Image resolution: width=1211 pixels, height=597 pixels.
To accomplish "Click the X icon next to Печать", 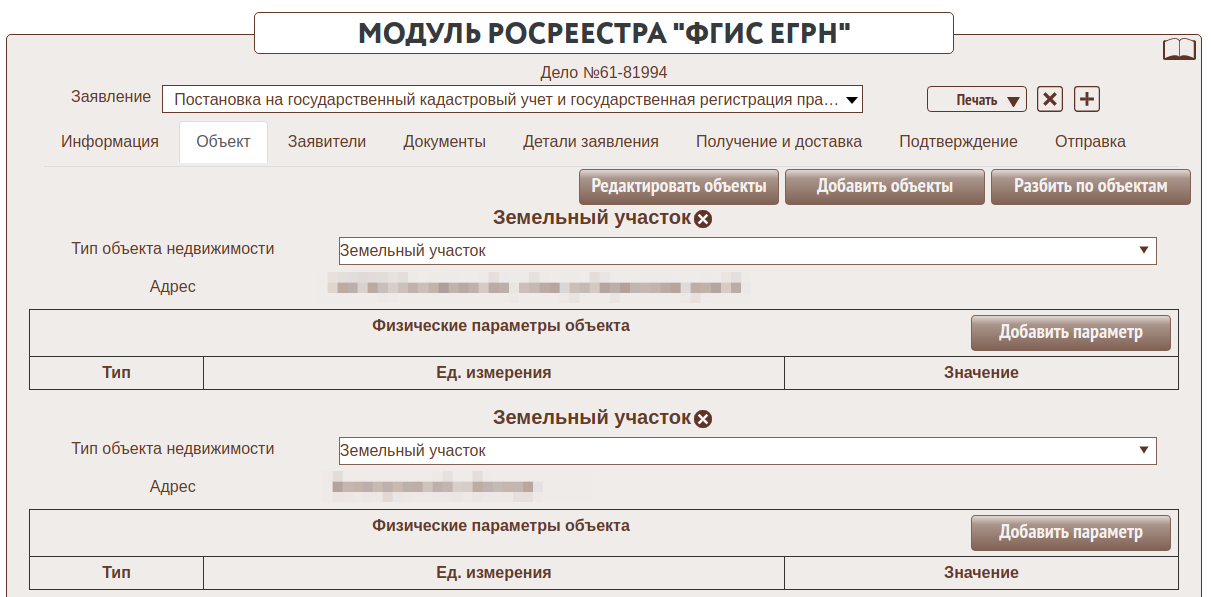I will coord(1049,99).
